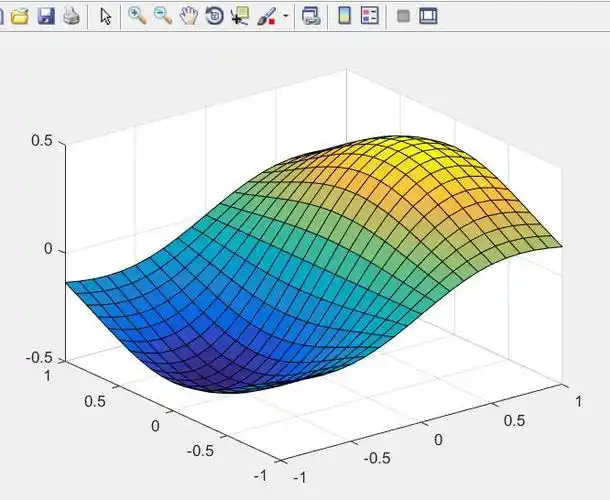Hide the plot tools panel

coord(403,17)
